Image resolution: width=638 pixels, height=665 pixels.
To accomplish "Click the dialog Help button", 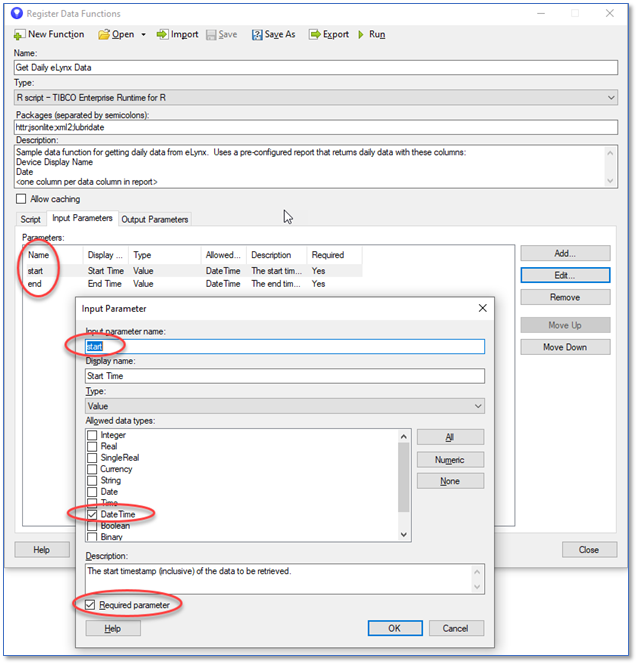I will (113, 629).
